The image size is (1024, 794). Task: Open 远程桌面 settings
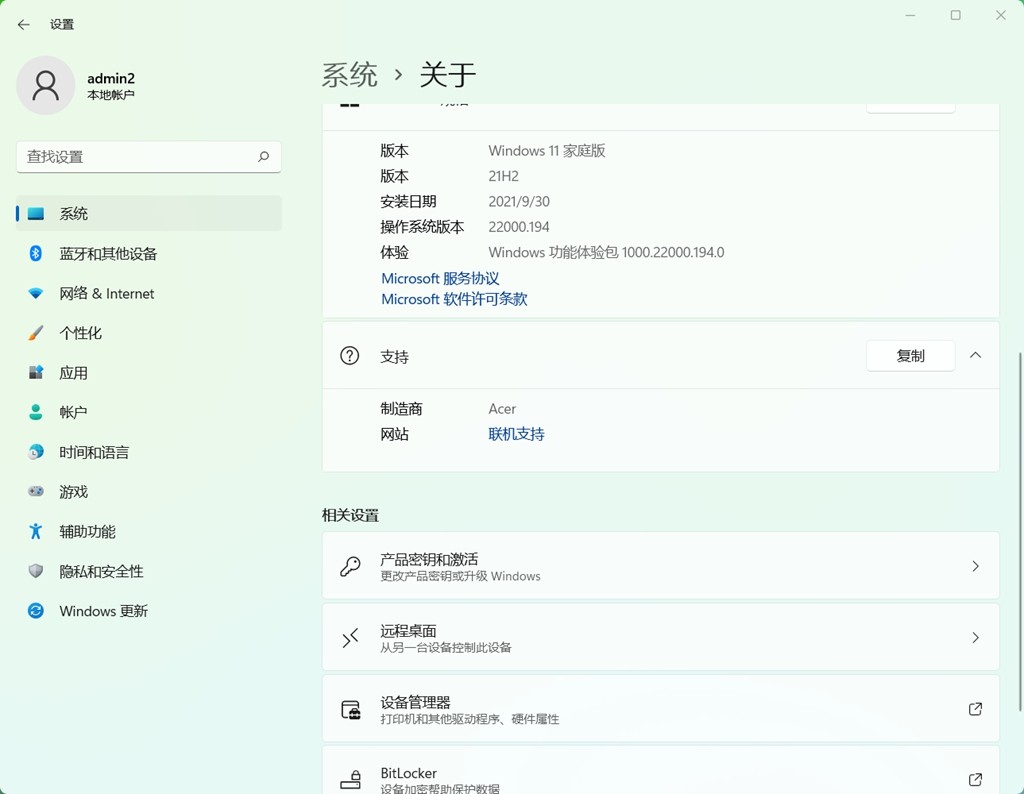(x=660, y=637)
